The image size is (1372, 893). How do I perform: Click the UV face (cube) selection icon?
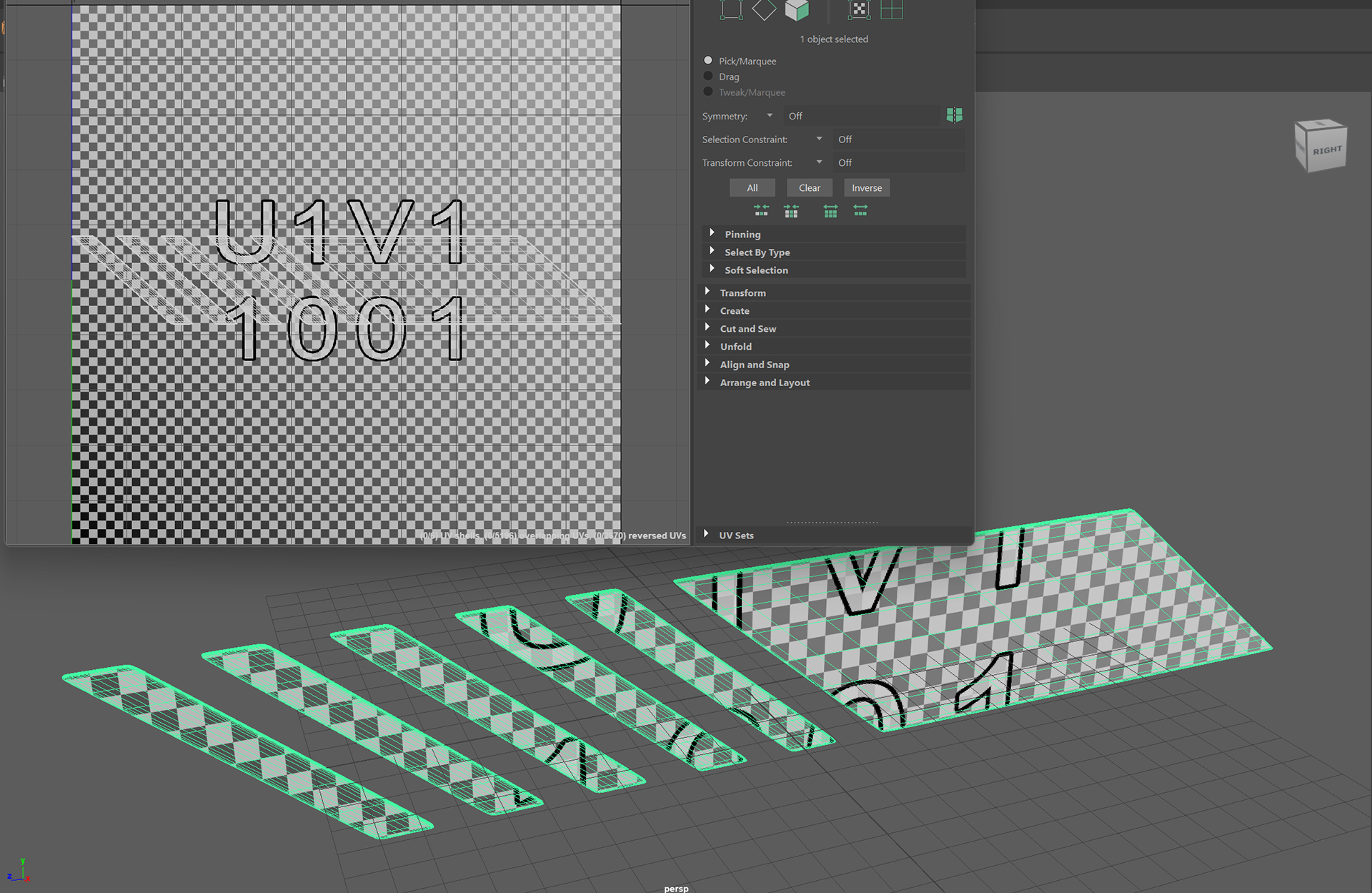pyautogui.click(x=797, y=9)
